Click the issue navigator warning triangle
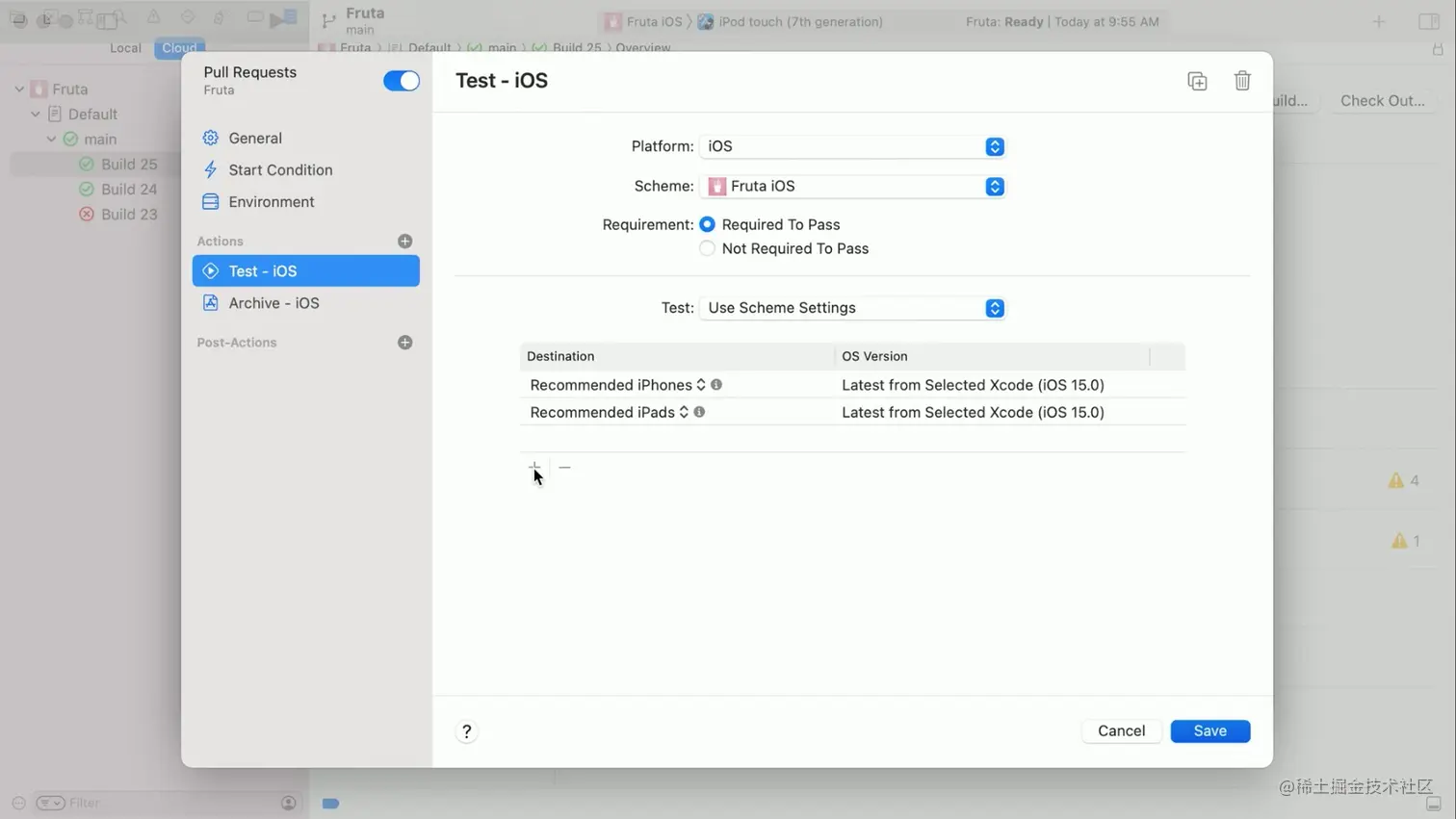The width and height of the screenshot is (1456, 819). tap(153, 17)
